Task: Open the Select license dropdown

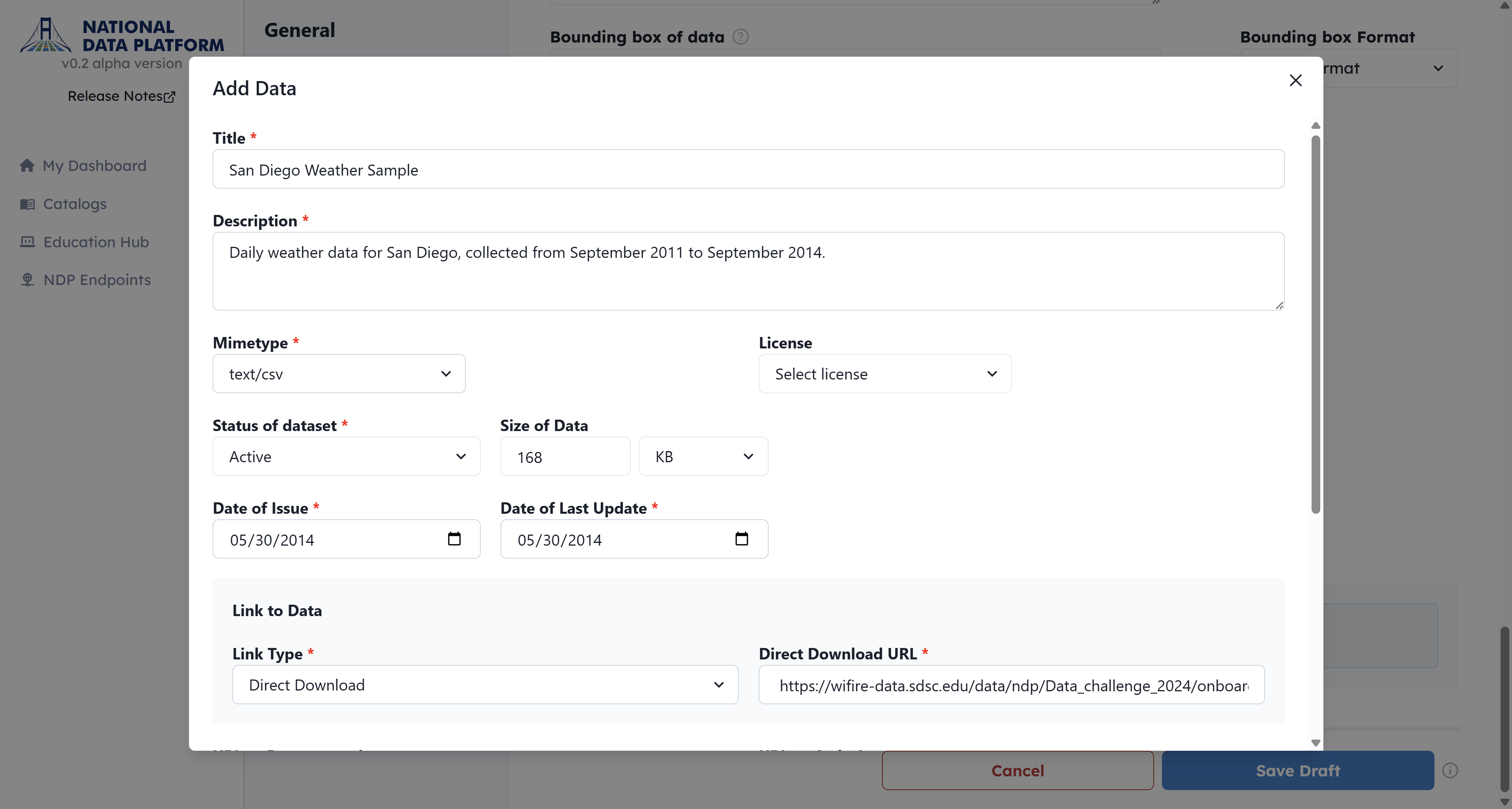Action: tap(884, 374)
